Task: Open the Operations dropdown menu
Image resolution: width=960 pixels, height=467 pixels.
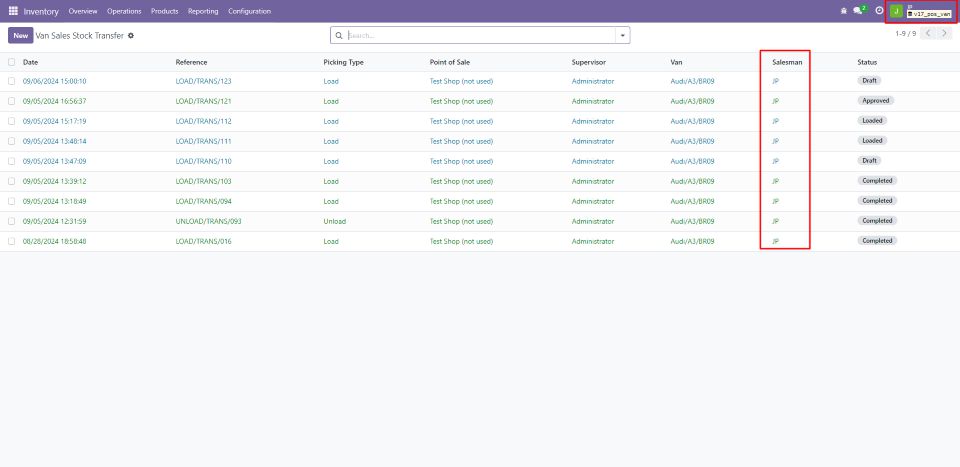Action: click(x=124, y=11)
